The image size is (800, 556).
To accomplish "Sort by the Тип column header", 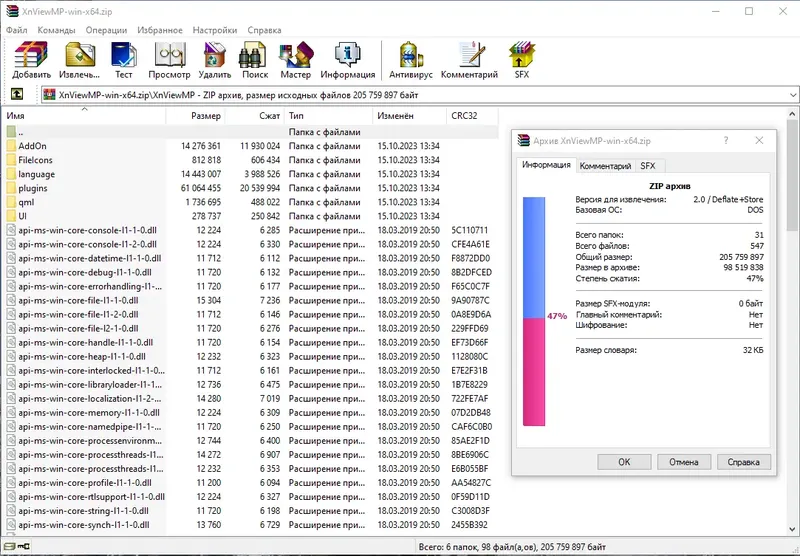I will click(x=329, y=116).
